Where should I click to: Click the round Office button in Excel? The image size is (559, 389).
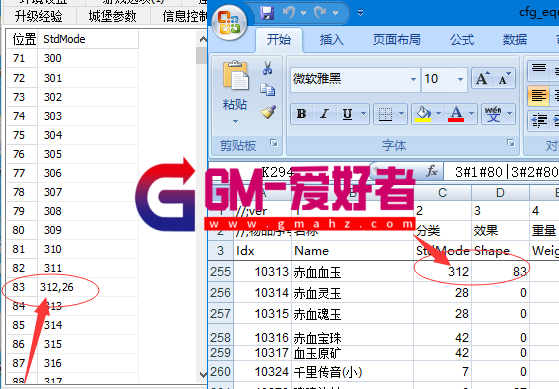coord(230,23)
